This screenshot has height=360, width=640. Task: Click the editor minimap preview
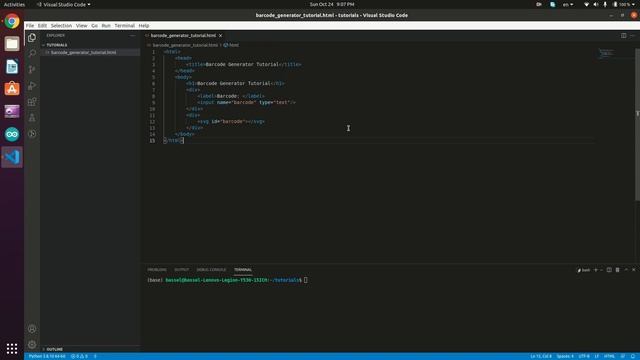[607, 53]
